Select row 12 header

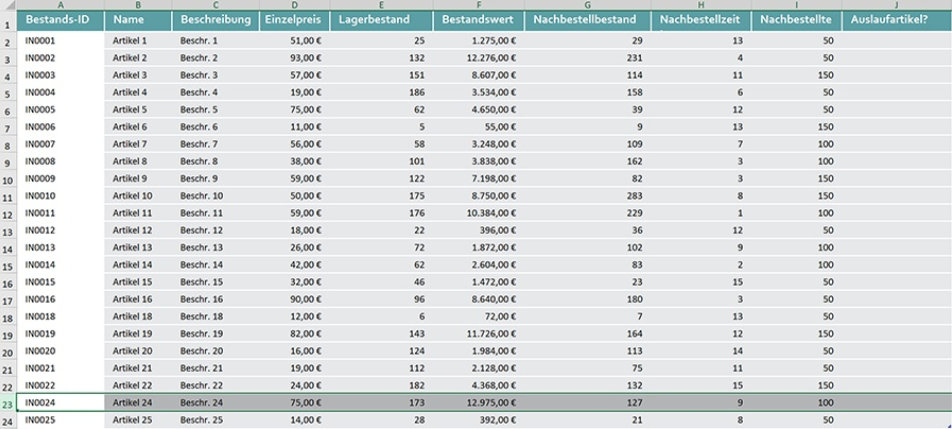8,215
